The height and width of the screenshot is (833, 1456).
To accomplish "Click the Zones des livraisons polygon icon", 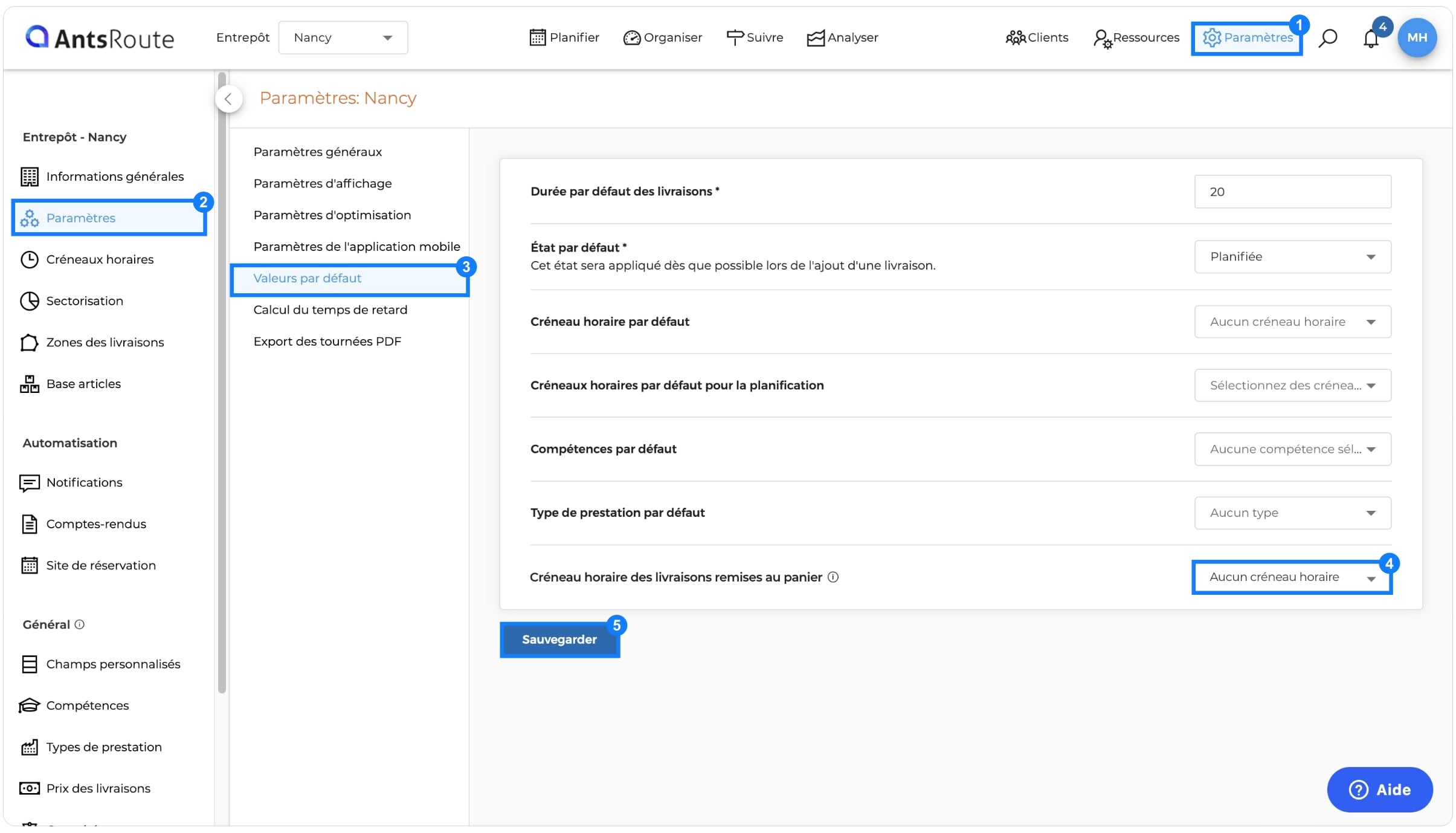I will click(29, 343).
